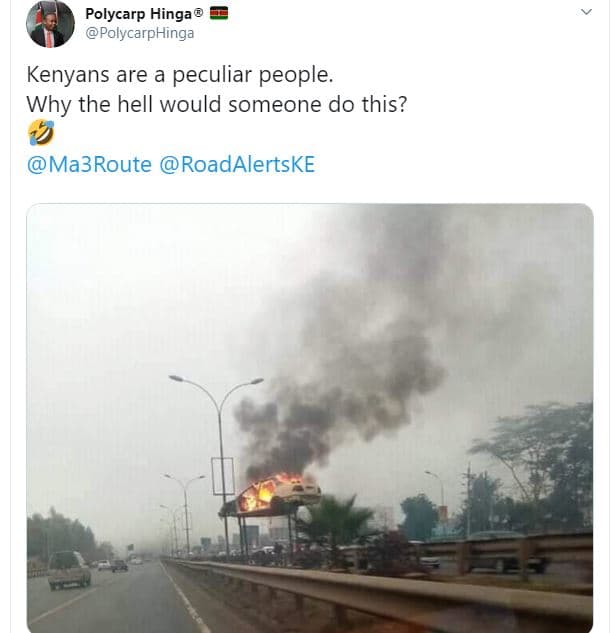Open the @RoadAlertsKE mention
611x633 pixels.
click(237, 164)
